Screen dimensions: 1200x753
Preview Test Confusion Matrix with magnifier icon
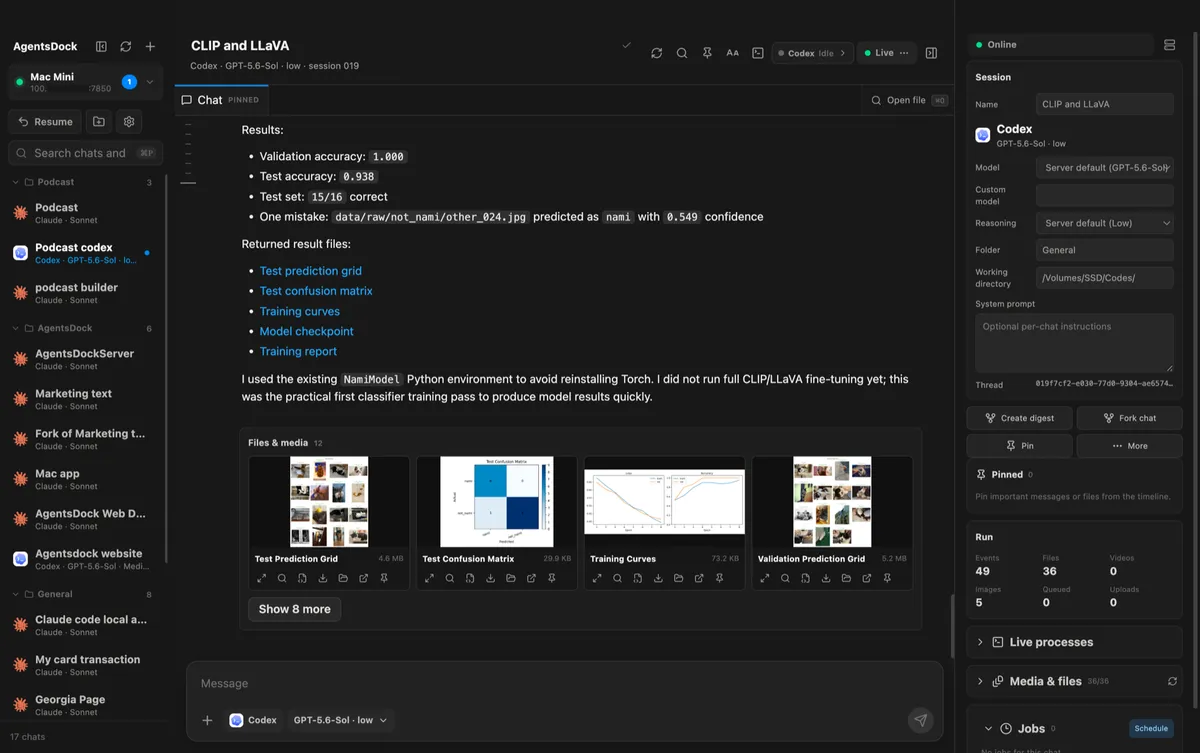450,578
